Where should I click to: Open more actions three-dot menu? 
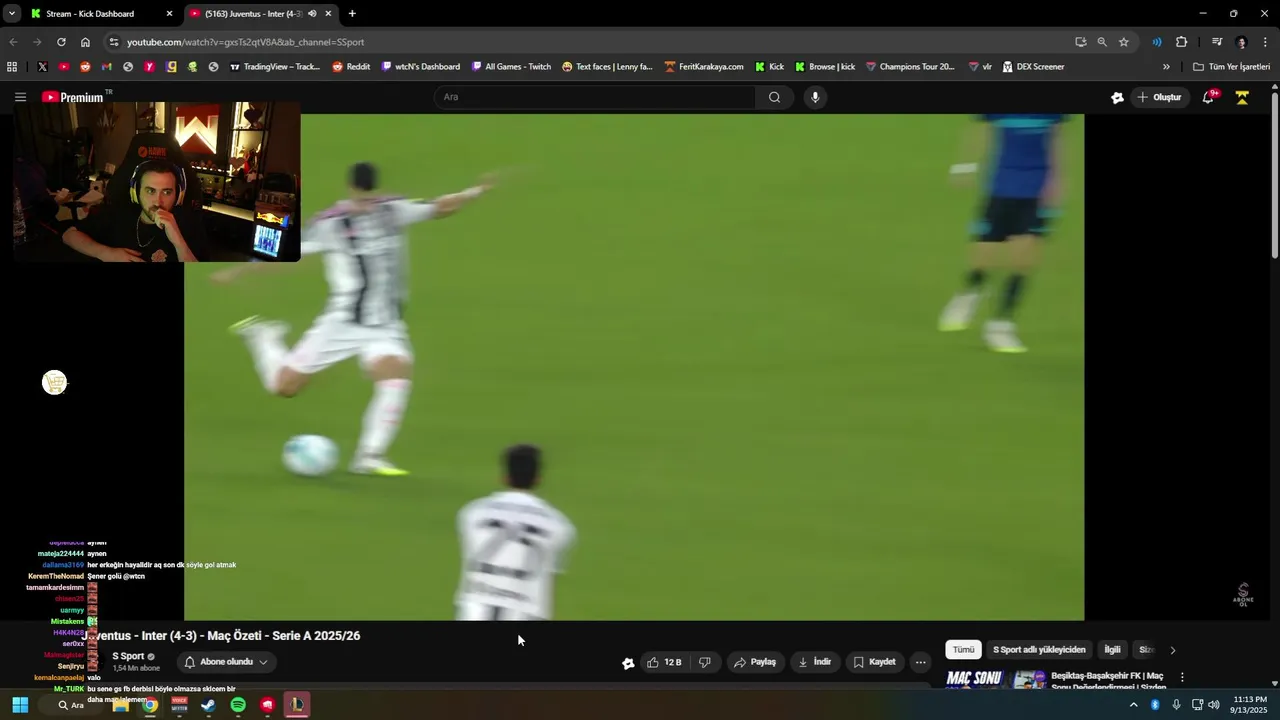(x=921, y=662)
